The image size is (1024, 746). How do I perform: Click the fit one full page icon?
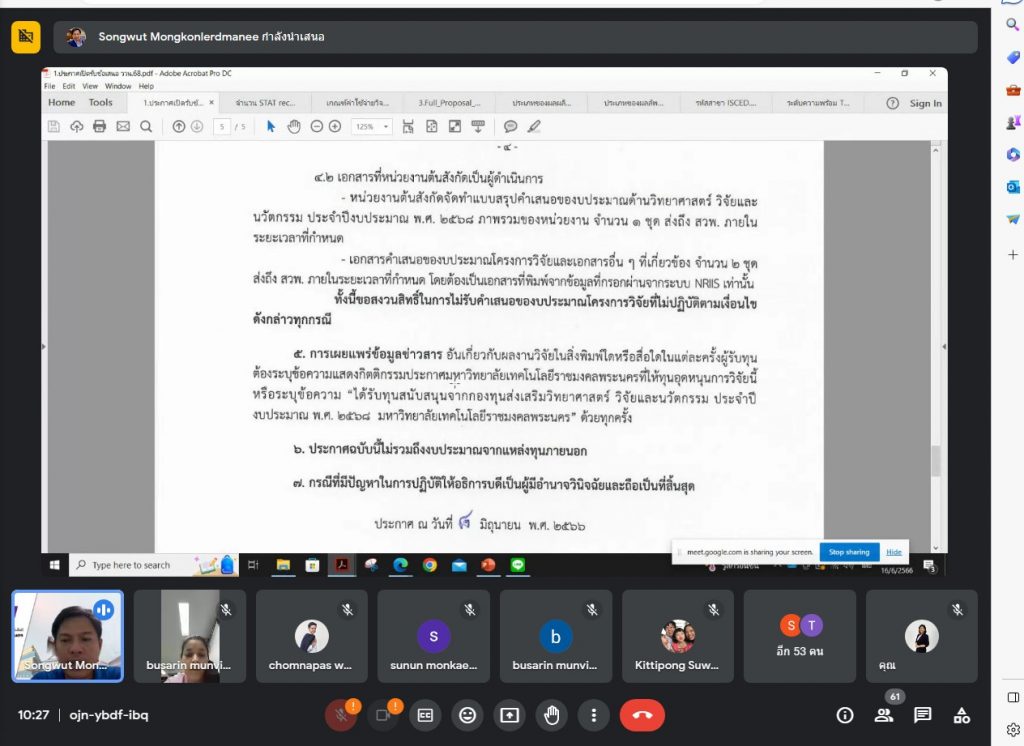coord(432,127)
